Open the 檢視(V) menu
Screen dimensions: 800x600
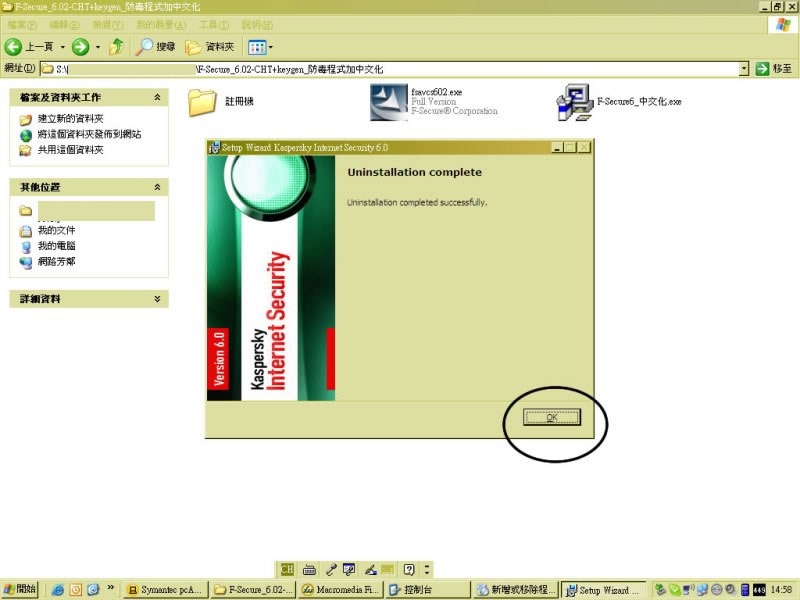(x=108, y=24)
